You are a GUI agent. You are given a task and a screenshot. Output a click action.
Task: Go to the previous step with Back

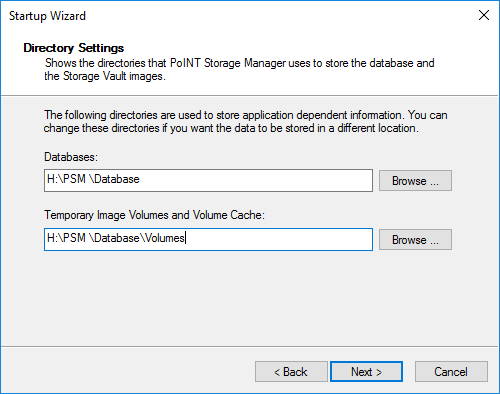point(291,372)
